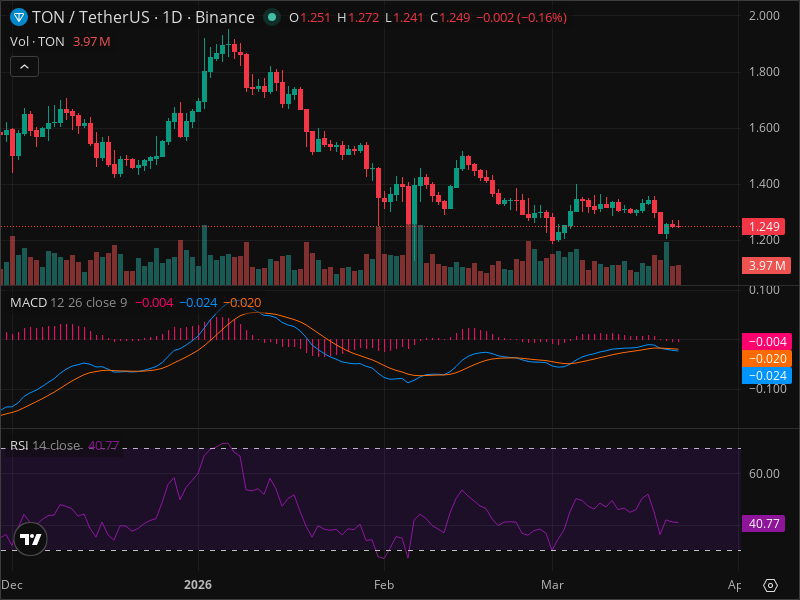Click the pink -0.004 MACD histogram label
The image size is (800, 600).
pos(766,341)
